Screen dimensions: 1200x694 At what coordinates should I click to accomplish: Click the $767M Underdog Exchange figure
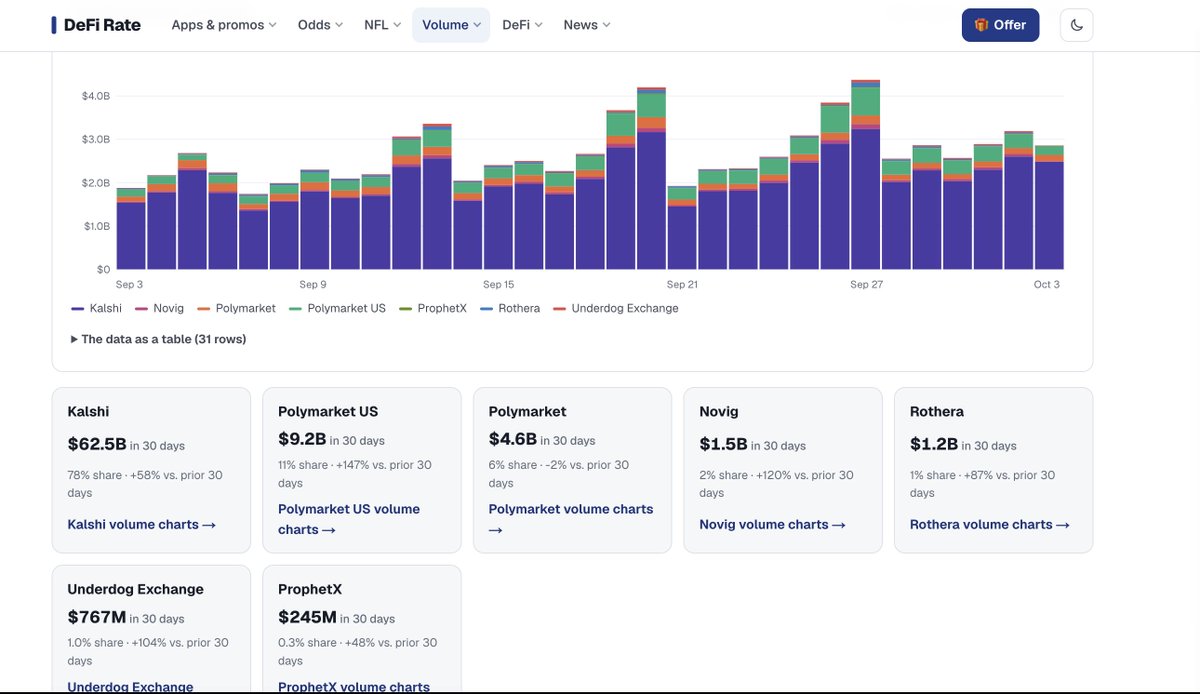(x=96, y=616)
